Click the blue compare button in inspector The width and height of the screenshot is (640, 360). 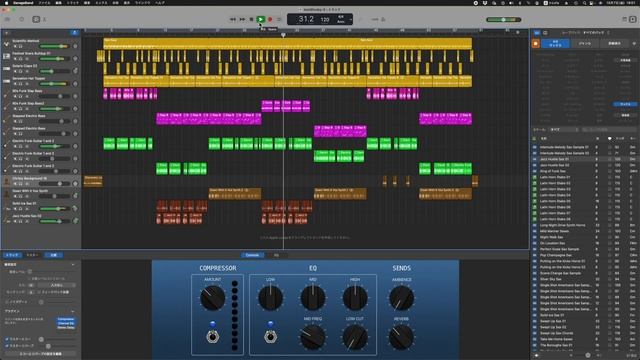53,255
